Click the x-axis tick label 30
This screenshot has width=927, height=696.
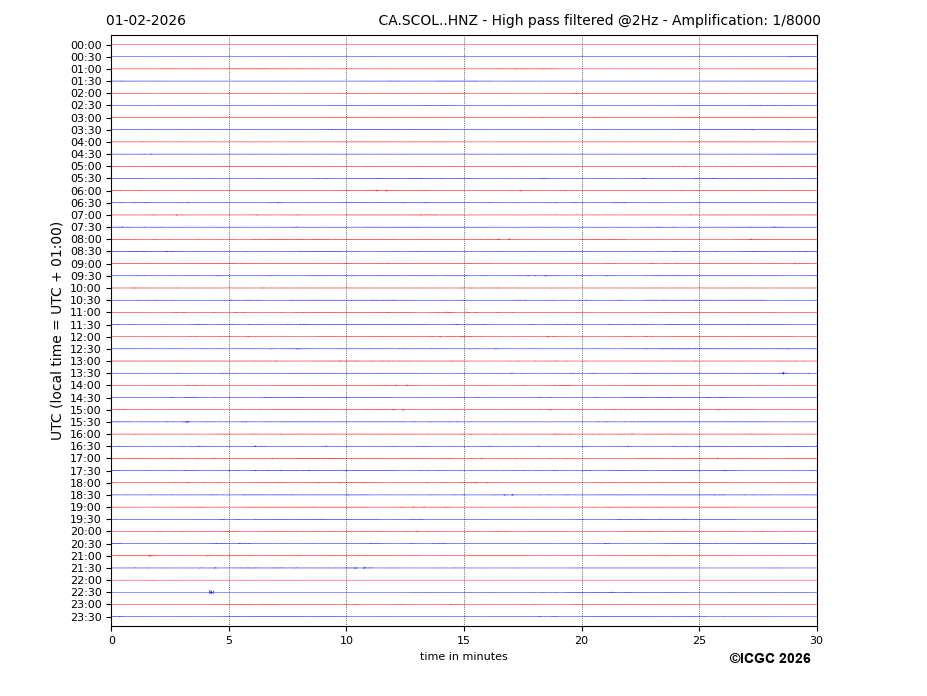[817, 640]
